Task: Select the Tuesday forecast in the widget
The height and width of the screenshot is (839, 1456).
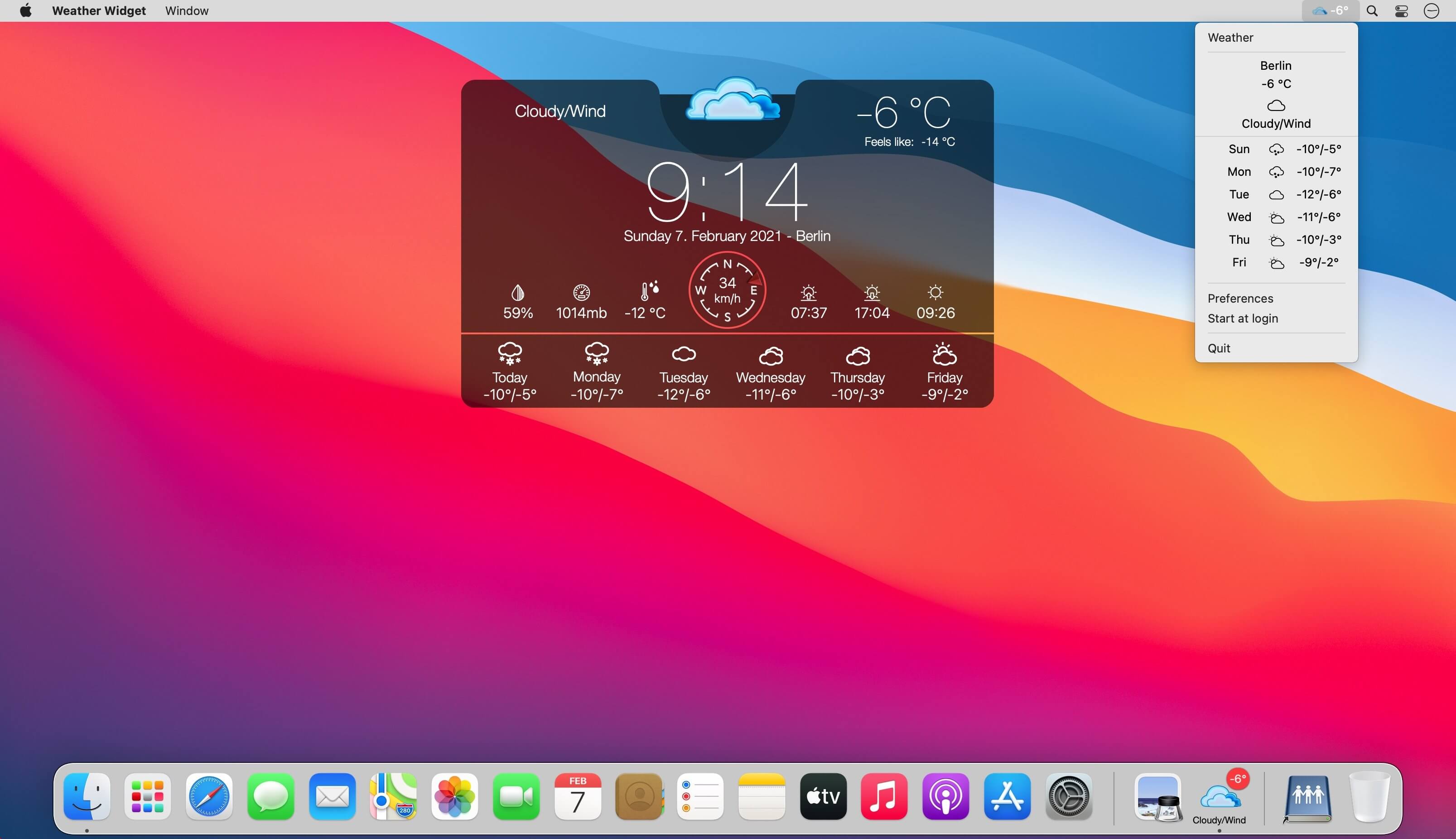Action: coord(683,371)
